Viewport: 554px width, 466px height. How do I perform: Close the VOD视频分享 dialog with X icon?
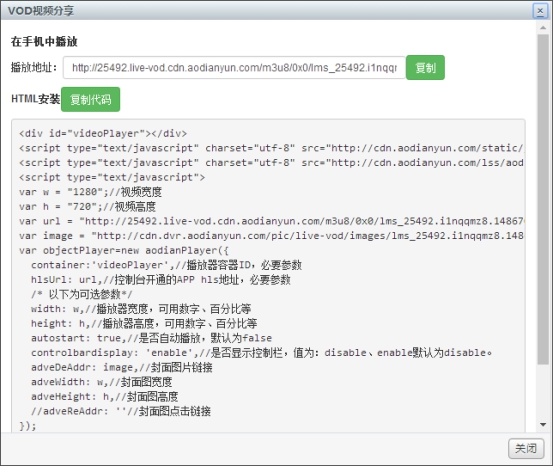click(x=540, y=11)
